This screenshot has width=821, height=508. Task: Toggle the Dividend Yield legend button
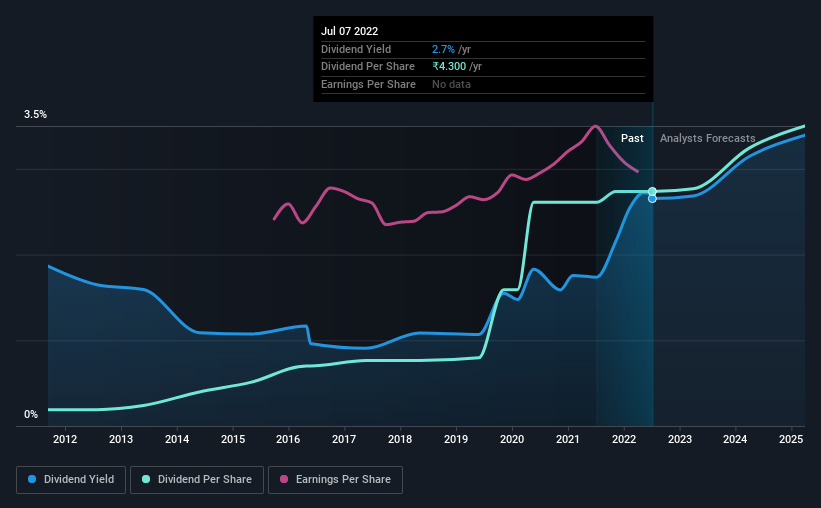coord(71,480)
